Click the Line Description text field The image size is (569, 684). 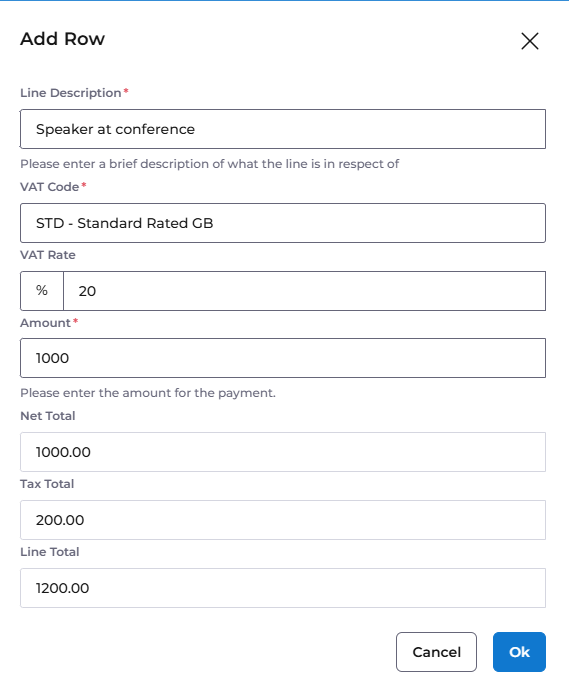pos(283,129)
